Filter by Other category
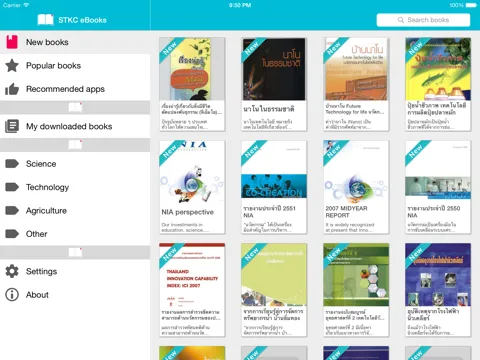The height and width of the screenshot is (360, 480). [x=75, y=234]
